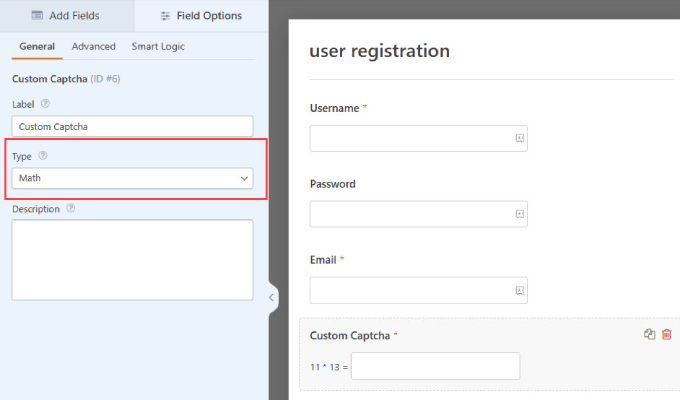Click the captcha answer input box
The image size is (680, 400).
[435, 366]
